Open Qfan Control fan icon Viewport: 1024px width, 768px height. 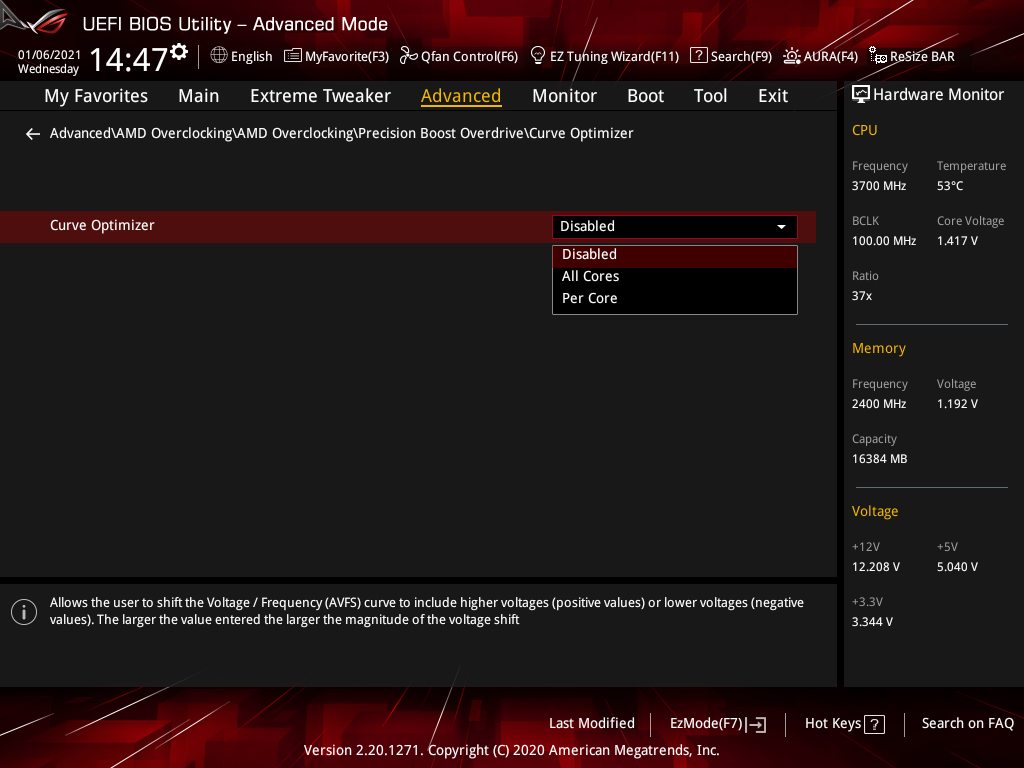point(408,56)
